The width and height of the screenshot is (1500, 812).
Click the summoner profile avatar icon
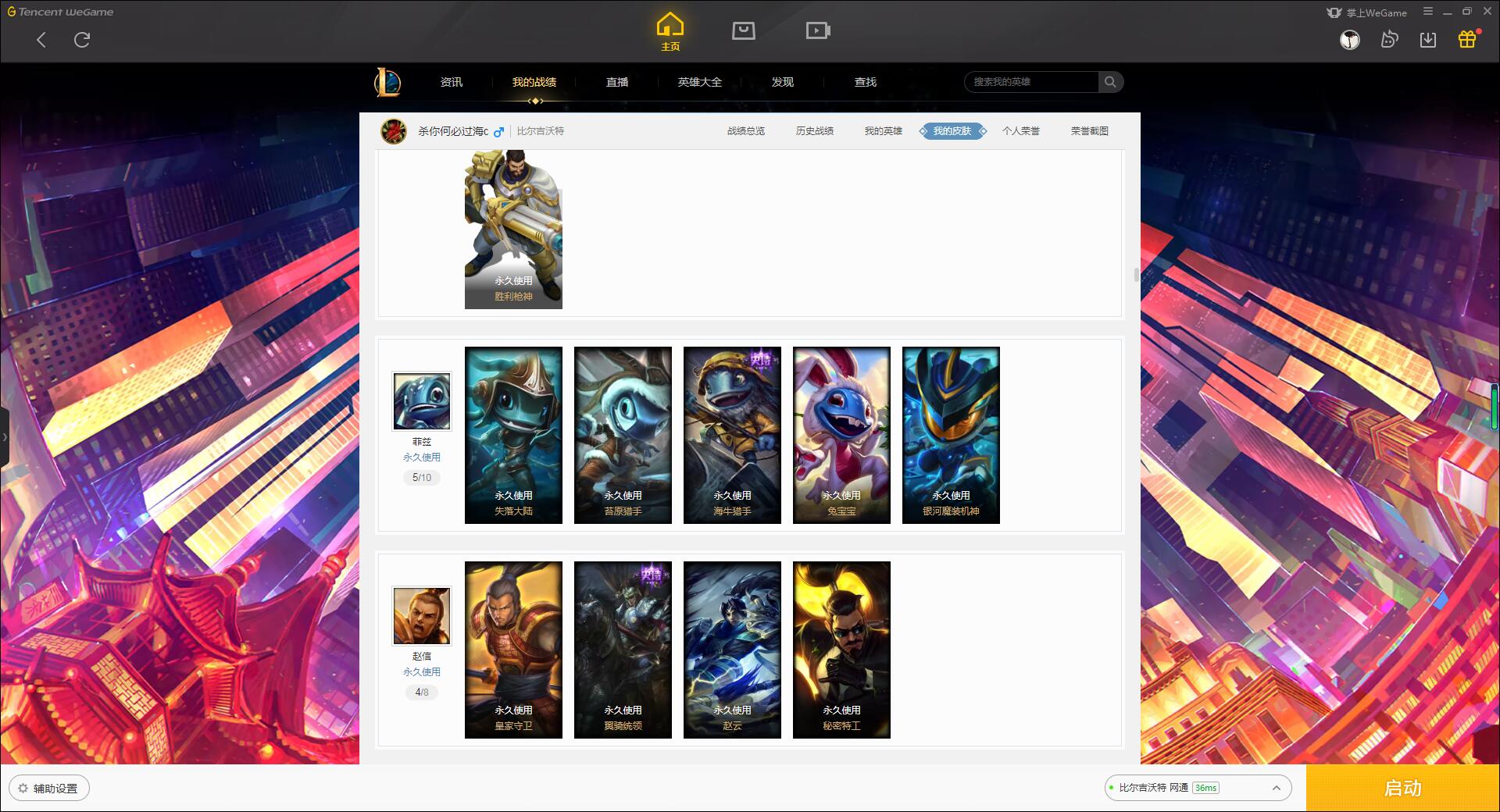coord(394,131)
